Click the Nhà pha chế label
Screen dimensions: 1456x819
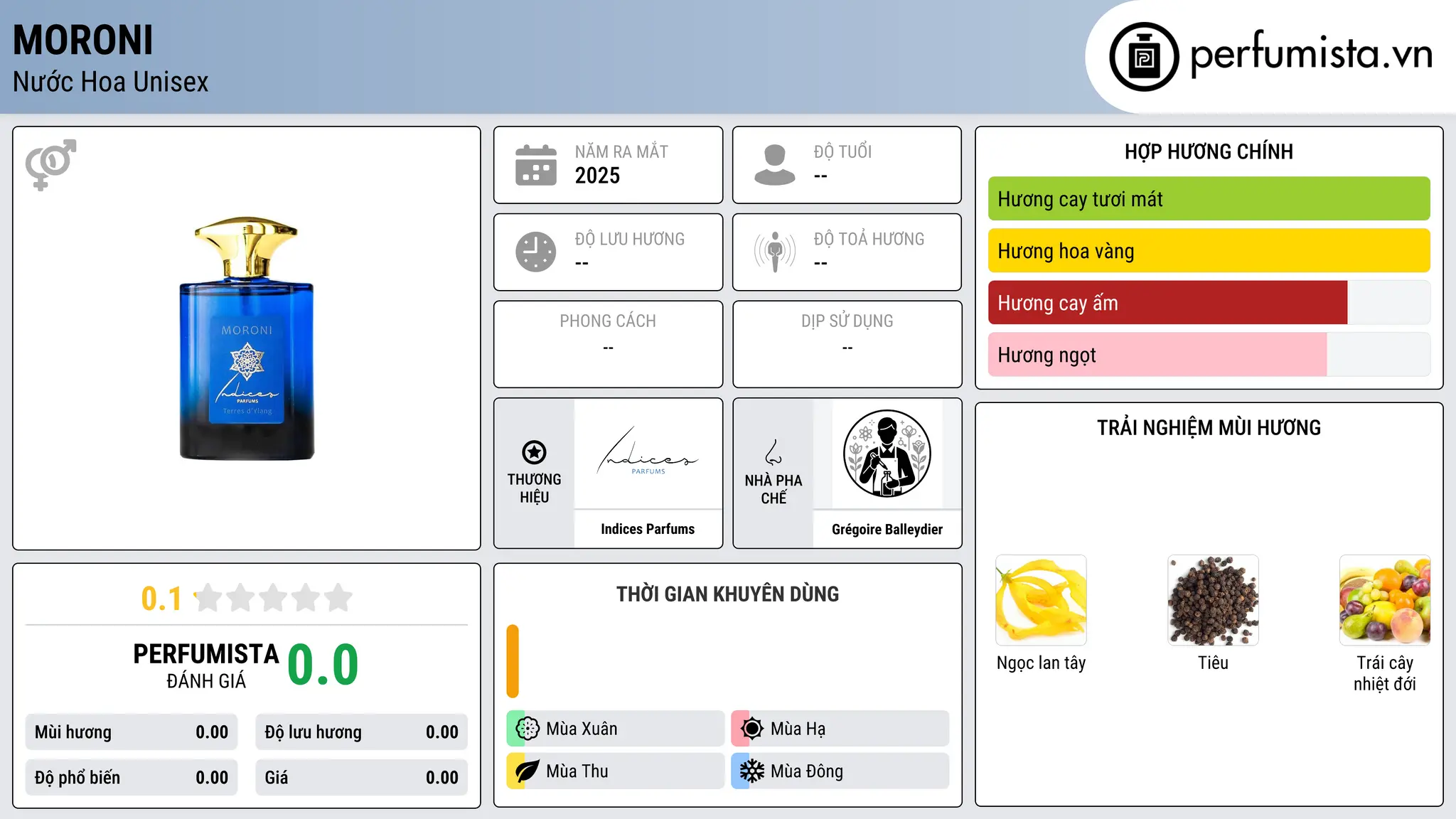[x=773, y=489]
